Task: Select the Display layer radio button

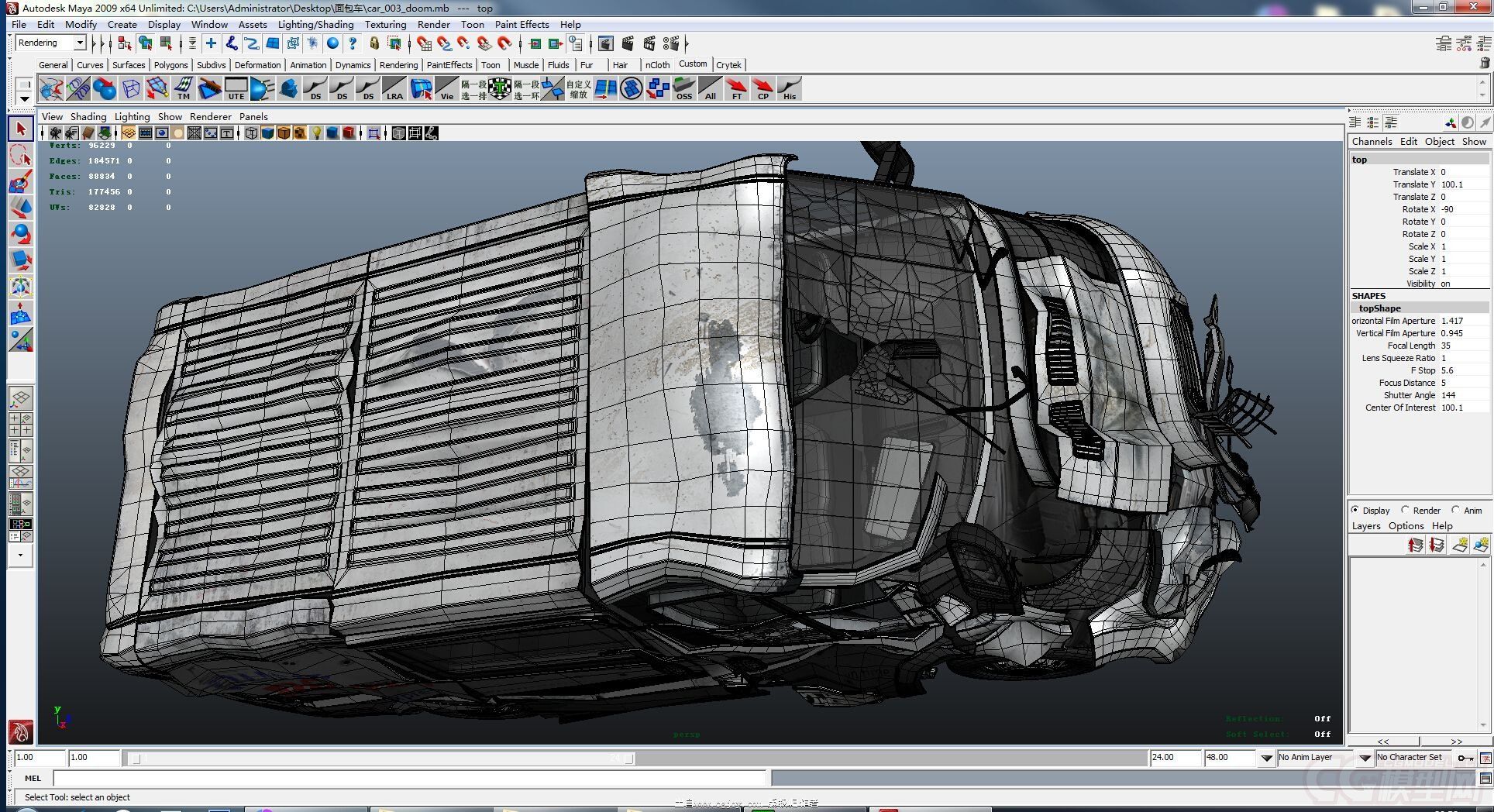Action: coord(1355,510)
